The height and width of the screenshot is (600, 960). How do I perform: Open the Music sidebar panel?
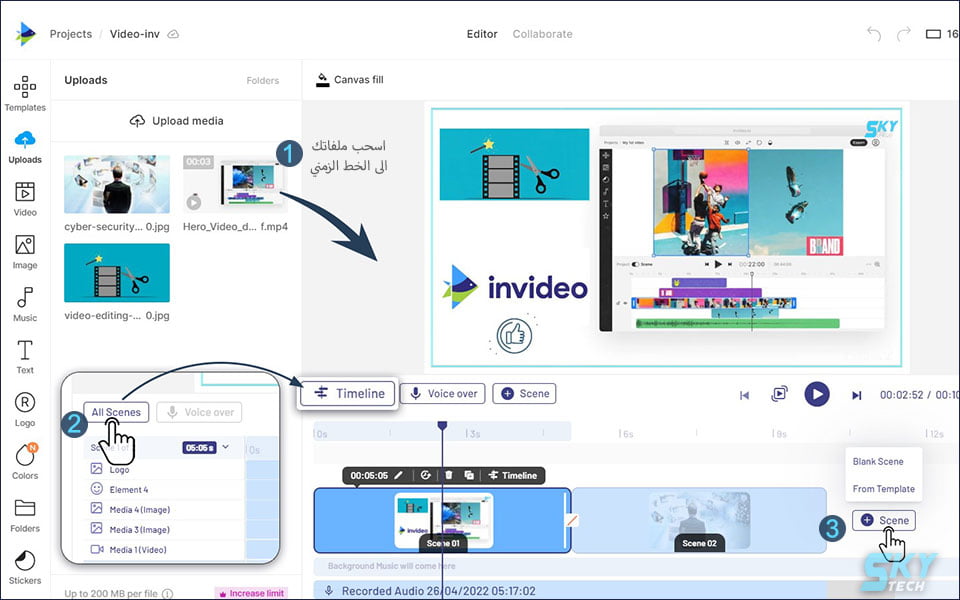(24, 304)
